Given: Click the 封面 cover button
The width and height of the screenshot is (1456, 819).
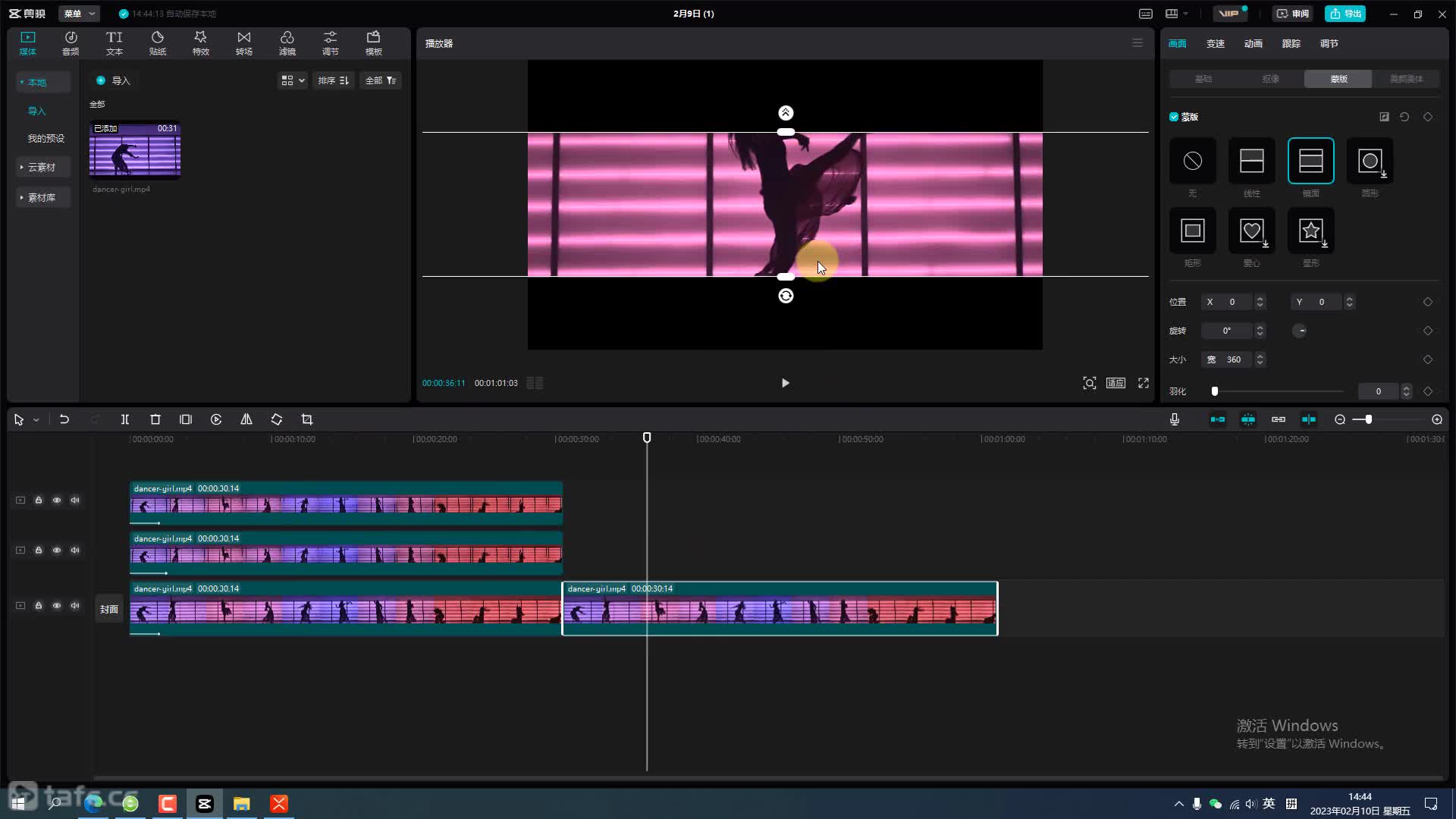Looking at the screenshot, I should point(109,609).
